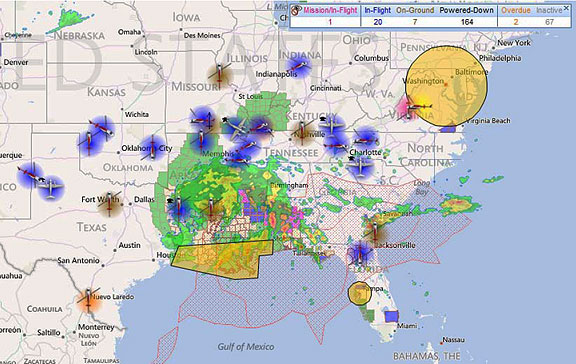Click the small yellow circle near Tampa
The image size is (576, 364).
360,293
